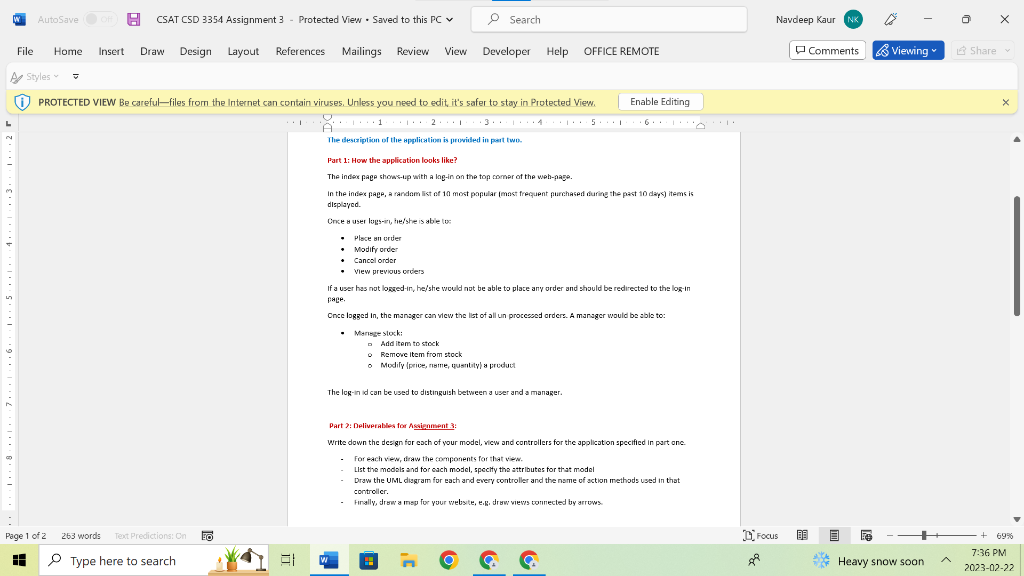Click the taskbar search box
The width and height of the screenshot is (1024, 576).
tap(153, 560)
